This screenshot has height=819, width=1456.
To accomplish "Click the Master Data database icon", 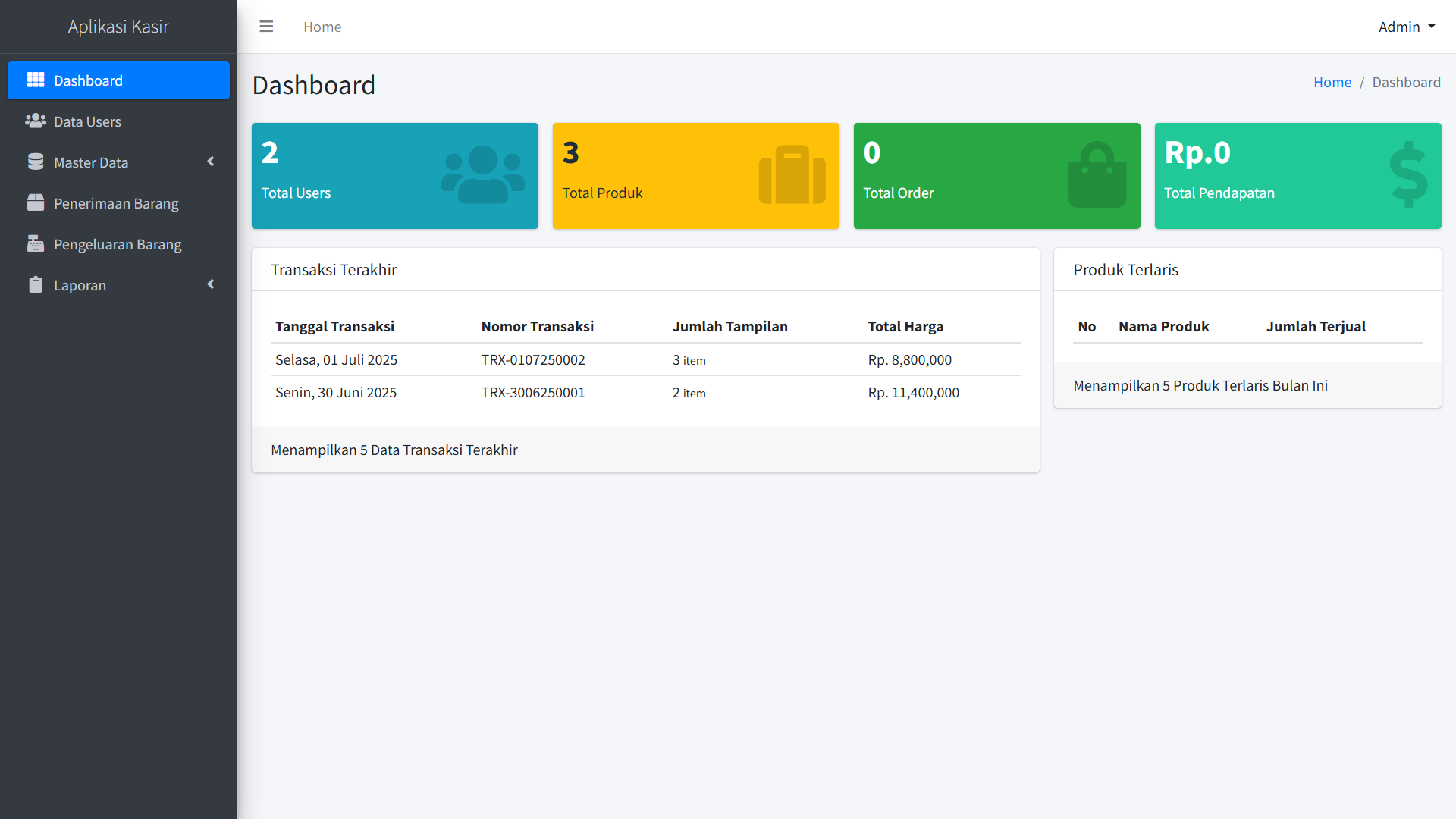I will (x=36, y=162).
